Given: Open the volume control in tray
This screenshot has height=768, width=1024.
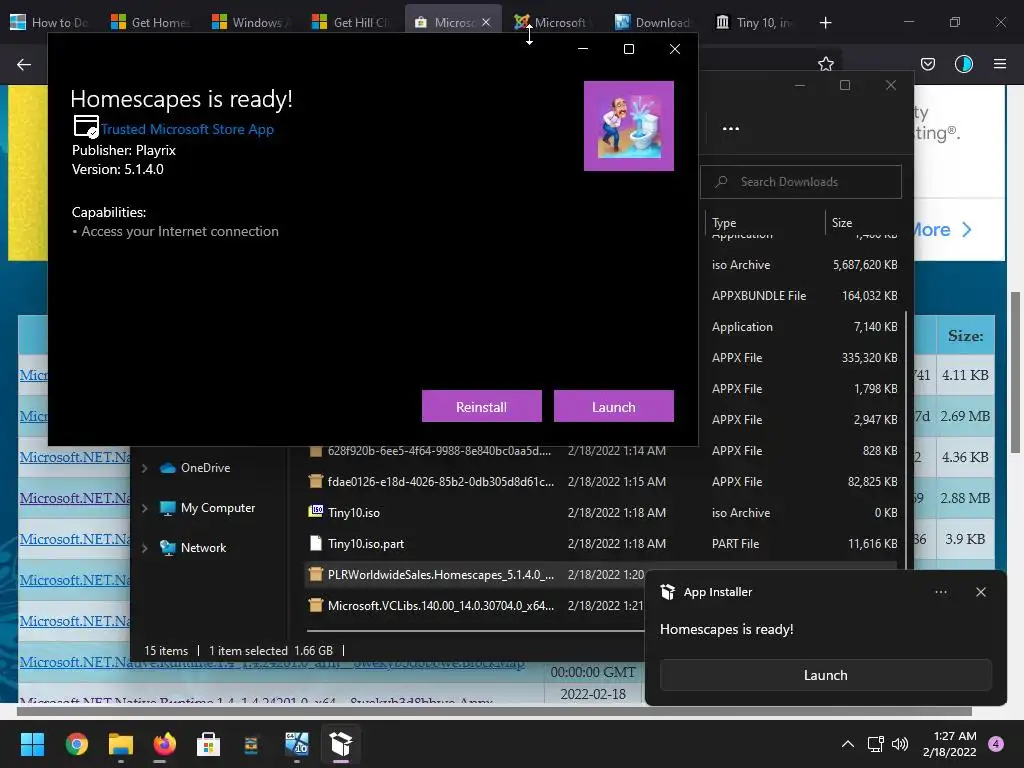Looking at the screenshot, I should [x=900, y=744].
